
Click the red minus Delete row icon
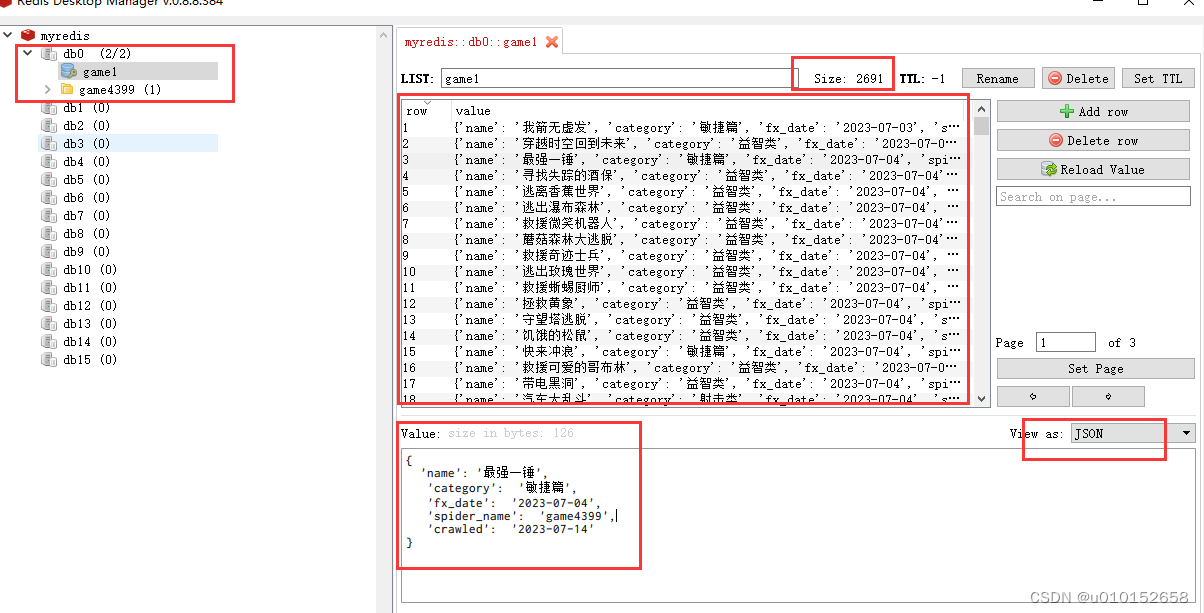click(x=1057, y=139)
